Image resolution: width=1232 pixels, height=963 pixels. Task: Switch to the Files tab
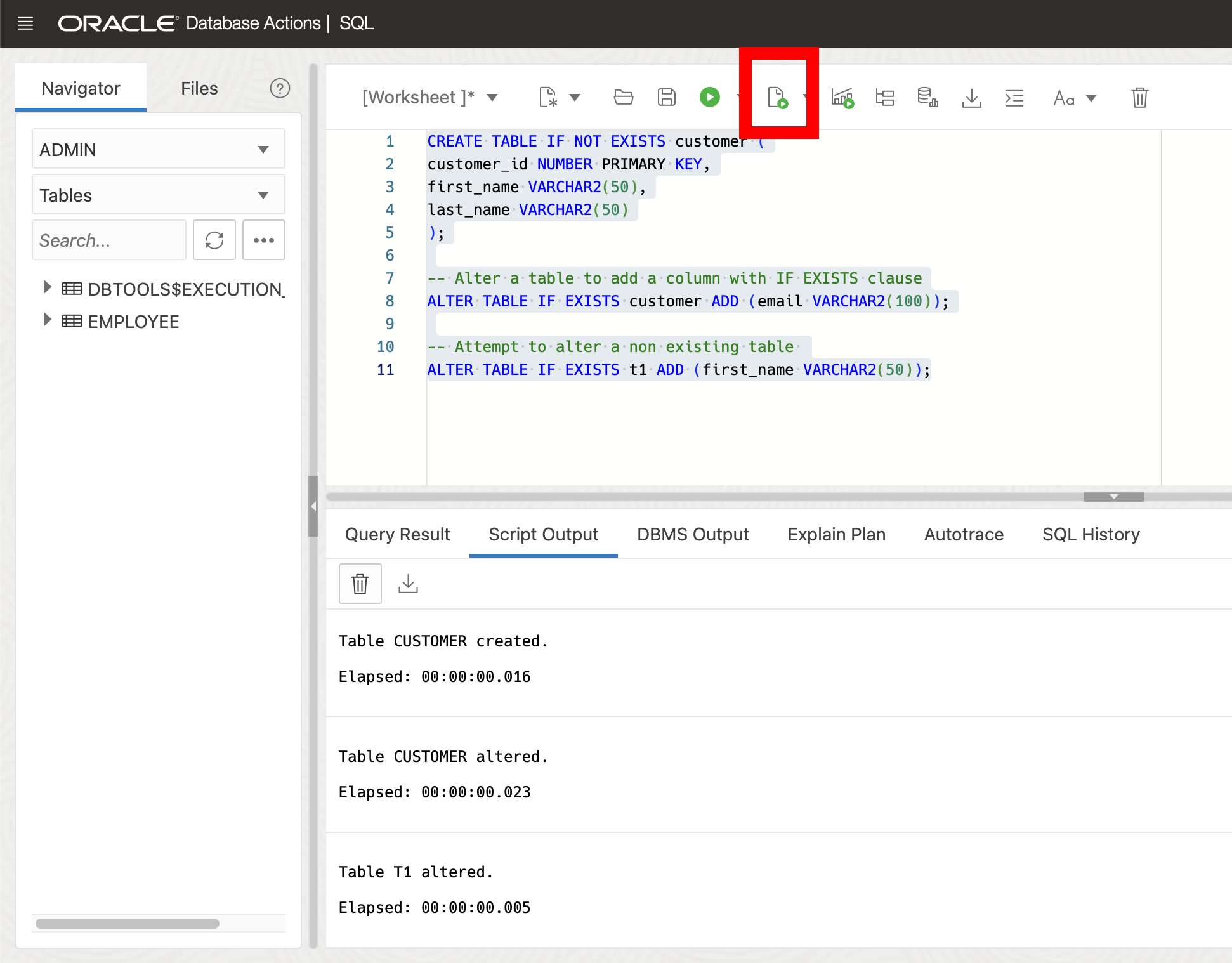199,88
